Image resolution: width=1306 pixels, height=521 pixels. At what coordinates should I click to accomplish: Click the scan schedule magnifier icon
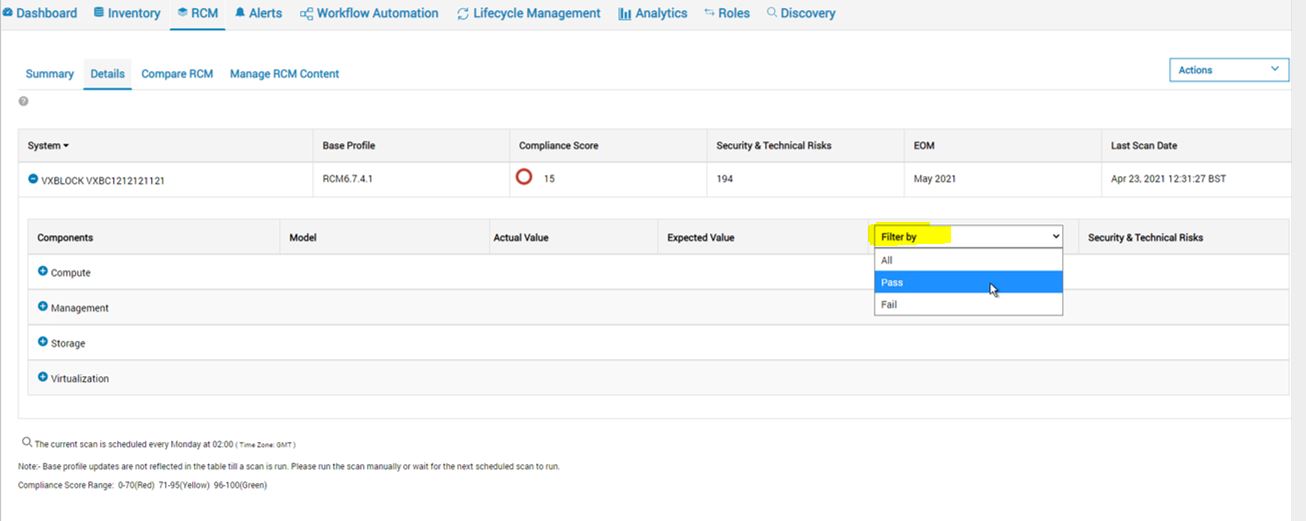(27, 442)
